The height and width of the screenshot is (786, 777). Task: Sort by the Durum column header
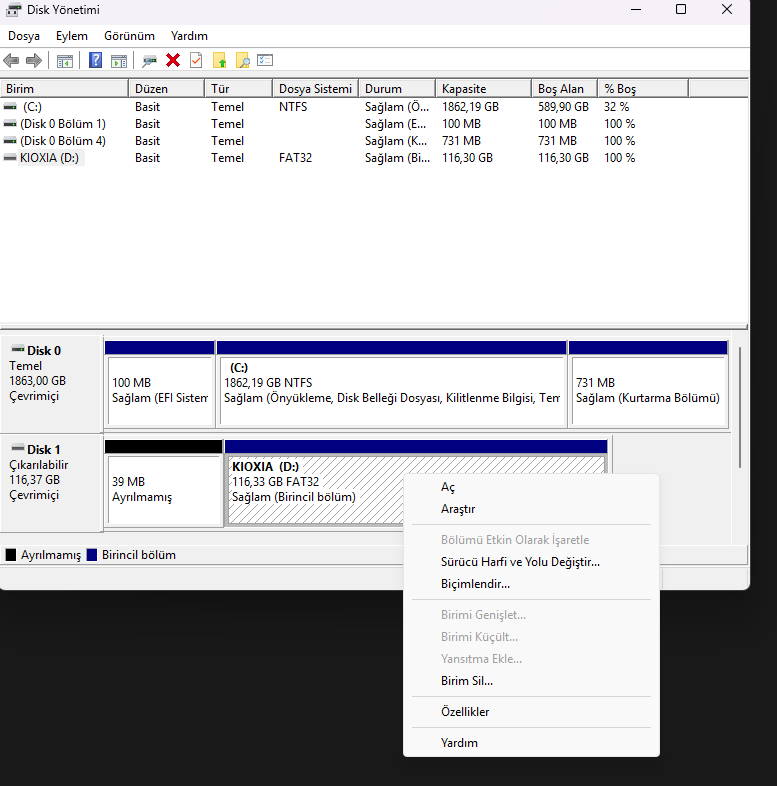click(398, 89)
